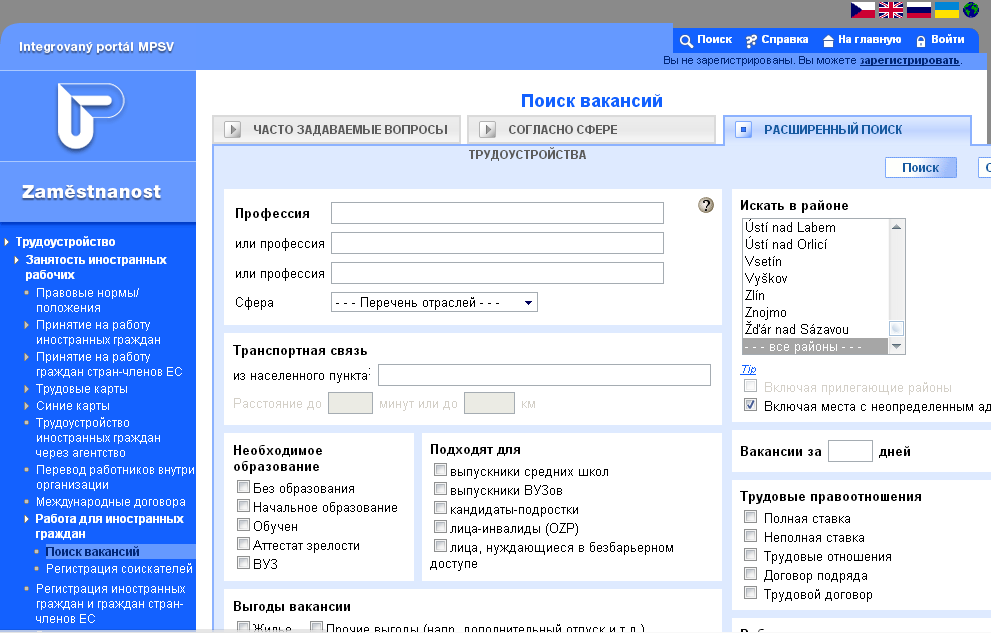The width and height of the screenshot is (991, 633).
Task: Uncheck Включая места с неопределенным адресом
Action: (x=750, y=406)
